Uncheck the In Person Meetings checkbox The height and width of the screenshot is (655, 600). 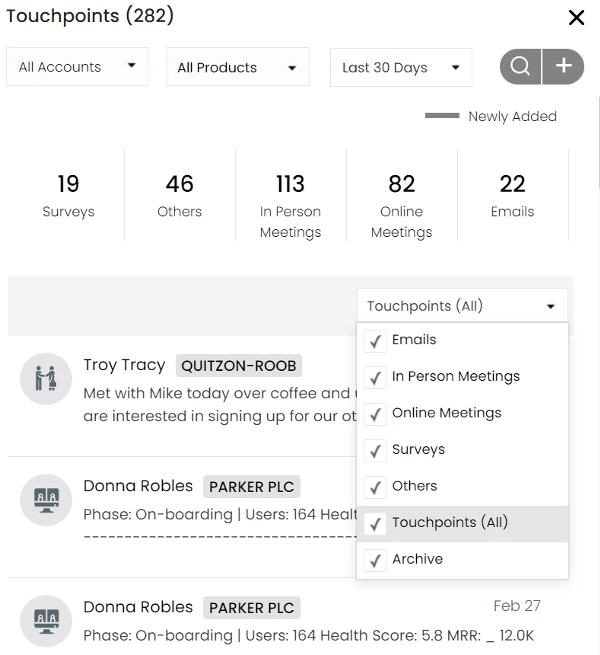(x=375, y=378)
